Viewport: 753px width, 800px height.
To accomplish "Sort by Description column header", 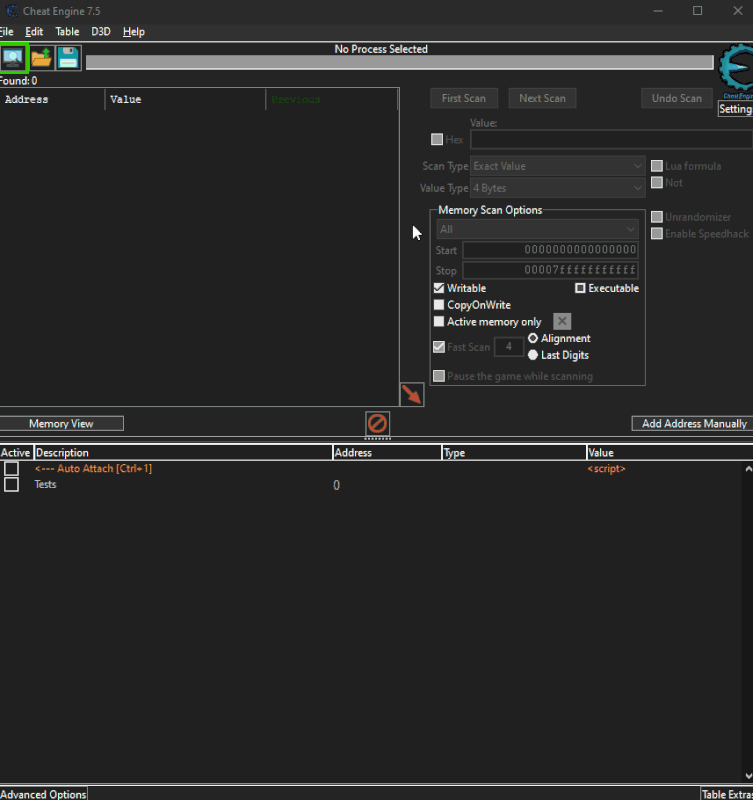I will 183,453.
